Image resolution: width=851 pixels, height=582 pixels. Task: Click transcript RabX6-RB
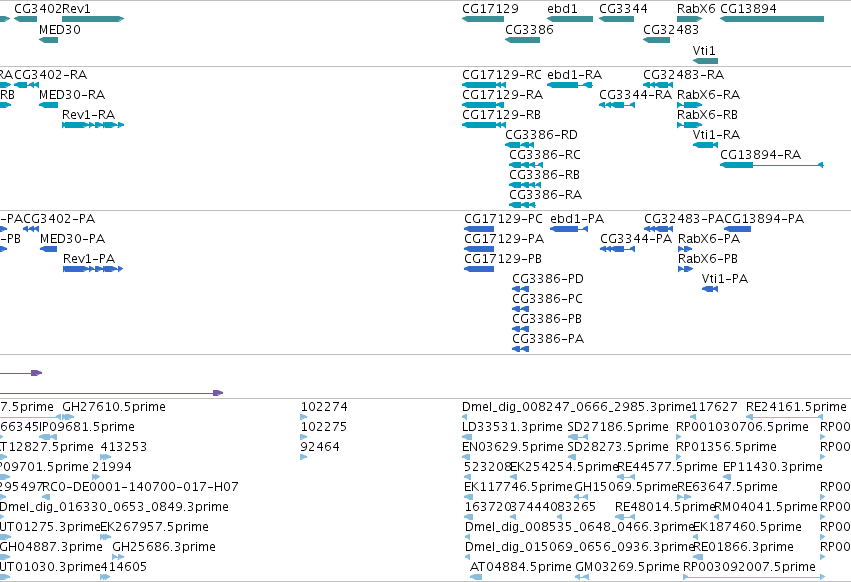click(707, 115)
